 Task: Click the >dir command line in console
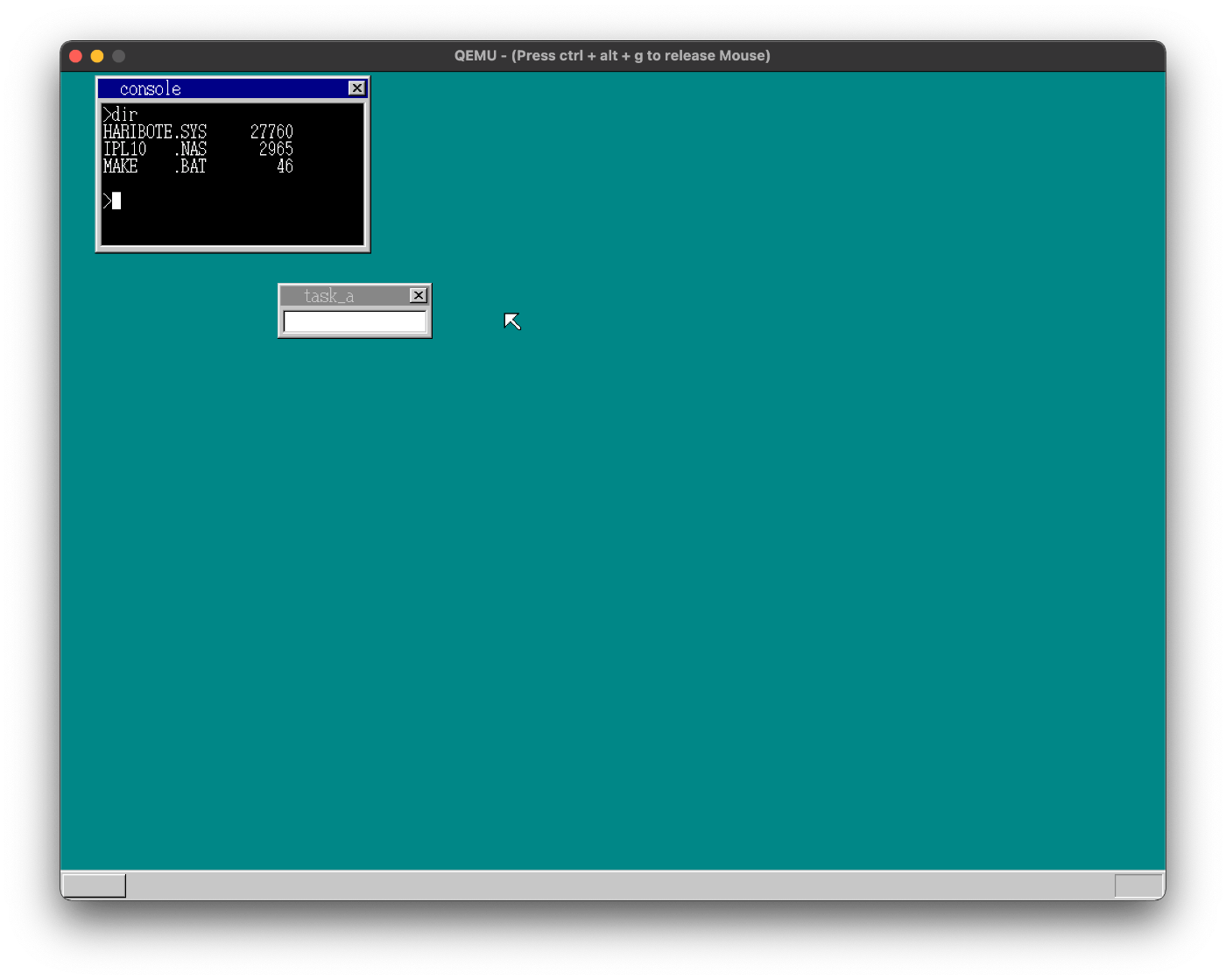point(121,115)
